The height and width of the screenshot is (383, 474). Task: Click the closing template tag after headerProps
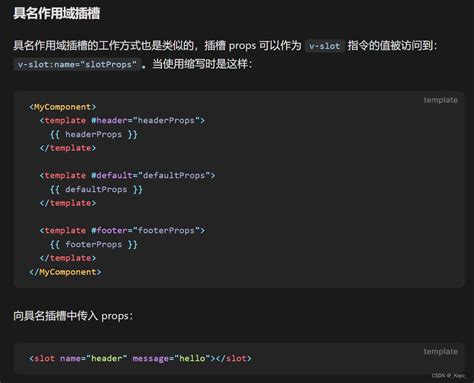[68, 148]
